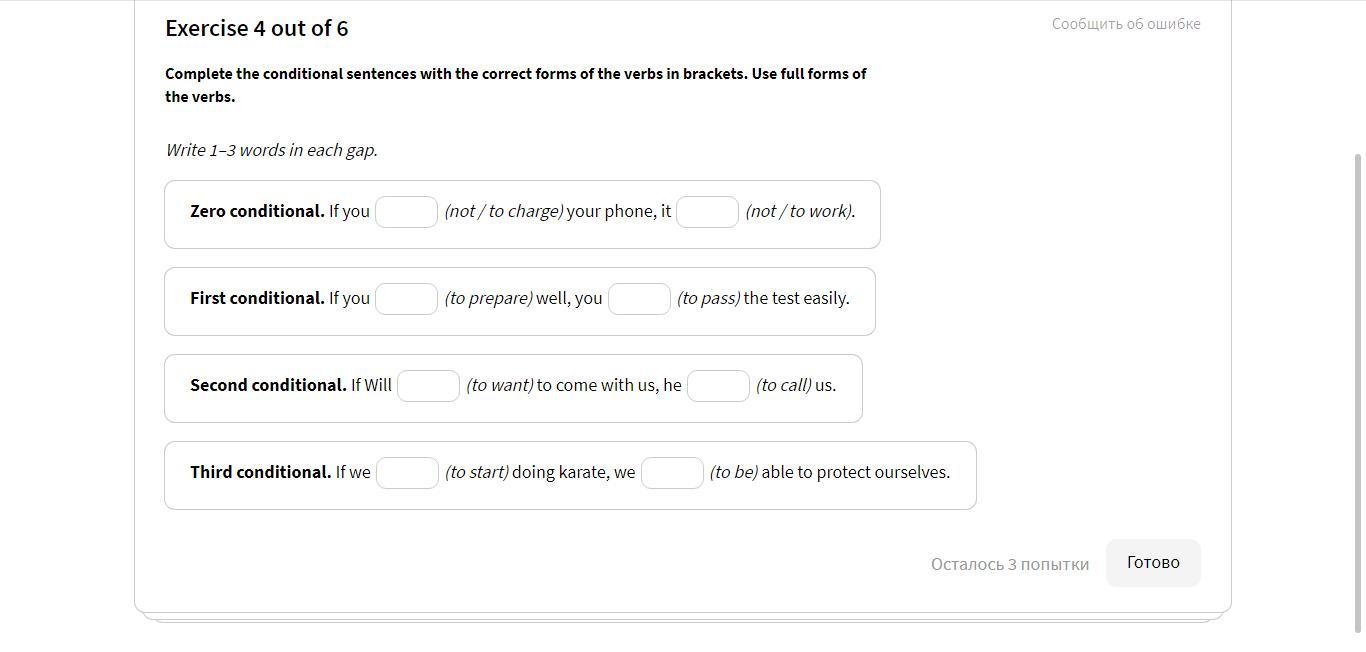
Task: Click the "Осталось 3 попытки" text
Action: click(1009, 564)
